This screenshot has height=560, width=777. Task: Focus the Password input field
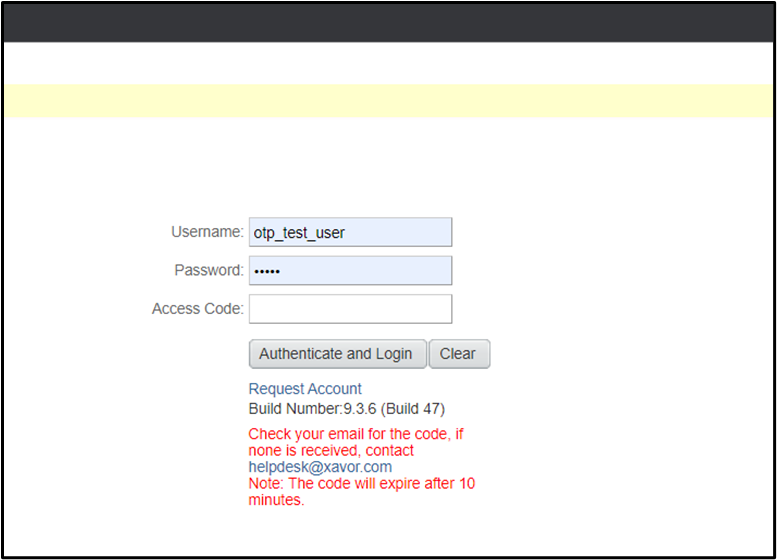(350, 271)
